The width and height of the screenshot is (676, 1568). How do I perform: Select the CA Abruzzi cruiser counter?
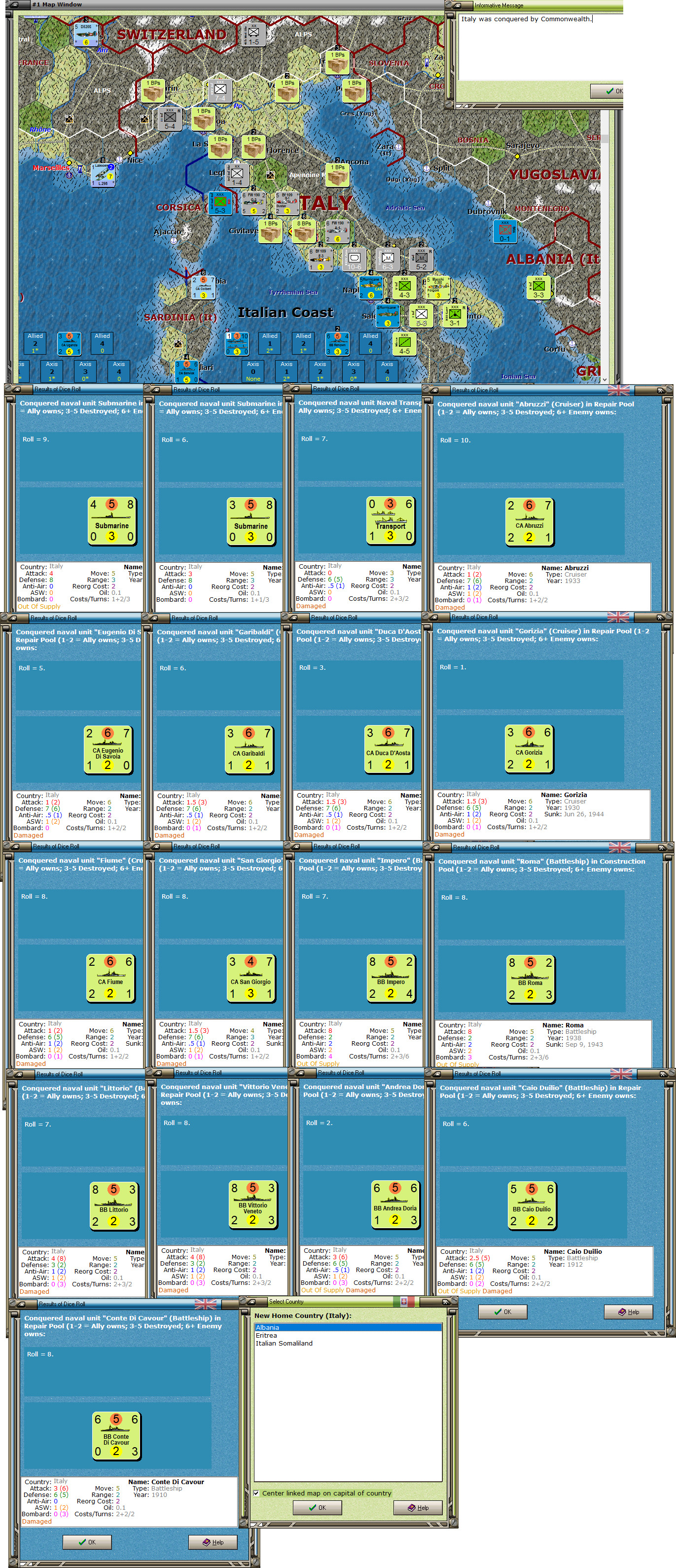(x=530, y=522)
